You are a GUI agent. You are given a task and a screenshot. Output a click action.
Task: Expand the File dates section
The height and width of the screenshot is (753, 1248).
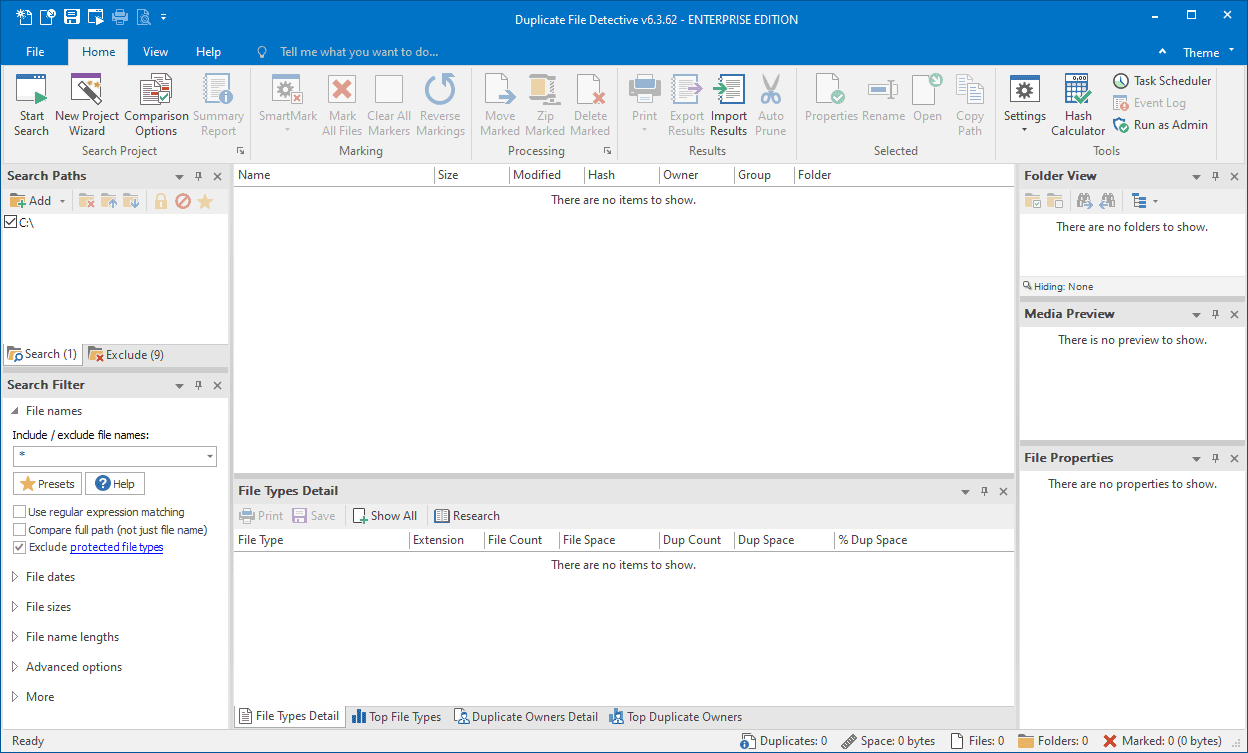50,577
